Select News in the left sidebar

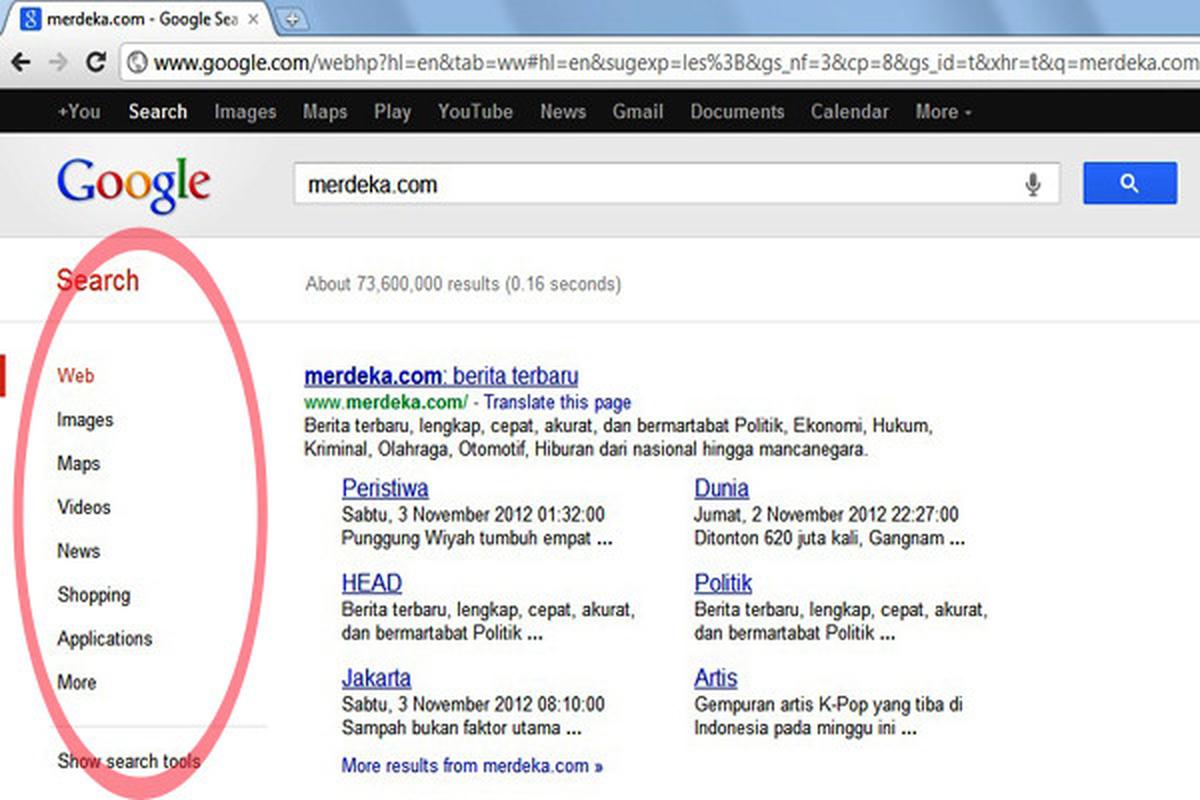click(78, 551)
